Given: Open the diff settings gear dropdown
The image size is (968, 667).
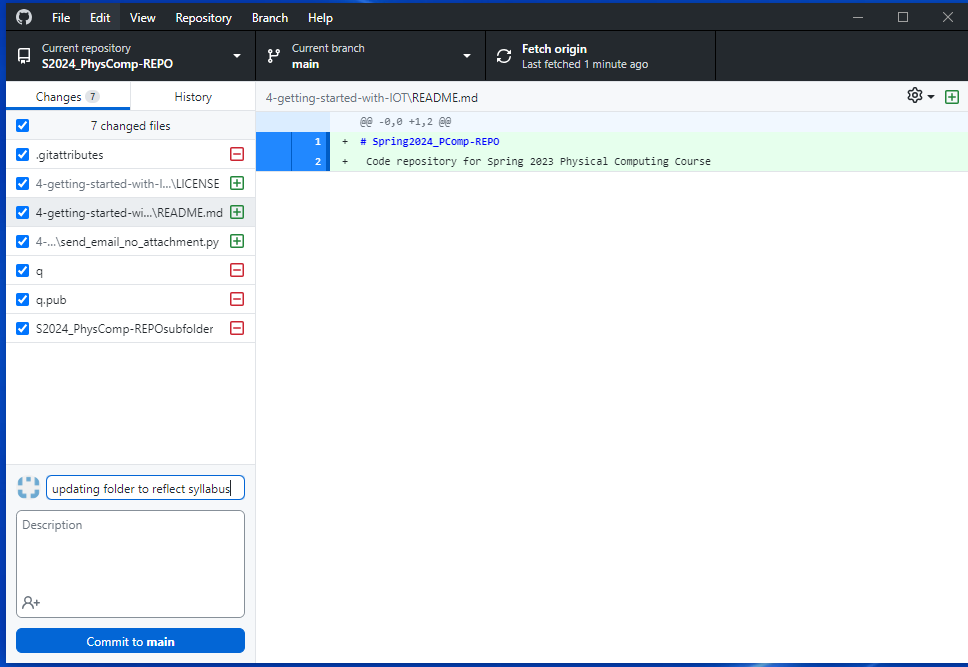Looking at the screenshot, I should [x=920, y=96].
